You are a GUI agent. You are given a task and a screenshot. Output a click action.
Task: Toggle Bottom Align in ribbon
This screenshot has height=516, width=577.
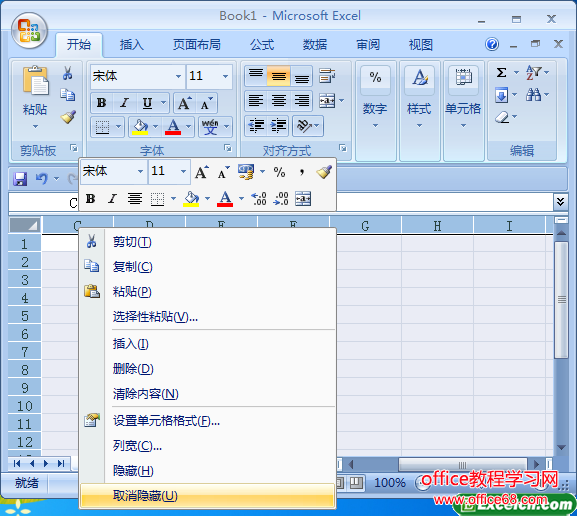[301, 76]
